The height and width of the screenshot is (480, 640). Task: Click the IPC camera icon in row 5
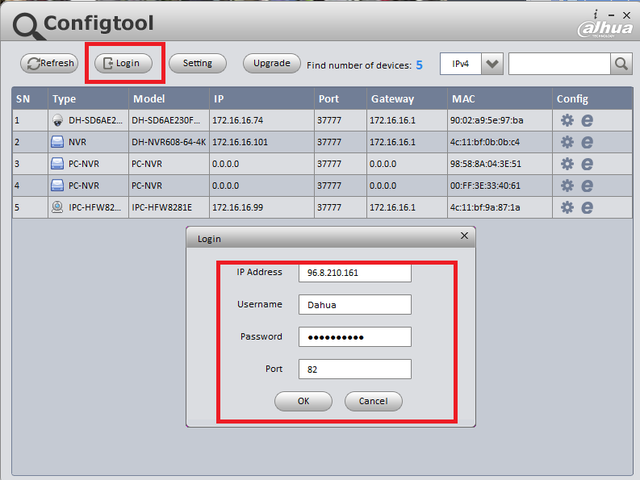58,207
